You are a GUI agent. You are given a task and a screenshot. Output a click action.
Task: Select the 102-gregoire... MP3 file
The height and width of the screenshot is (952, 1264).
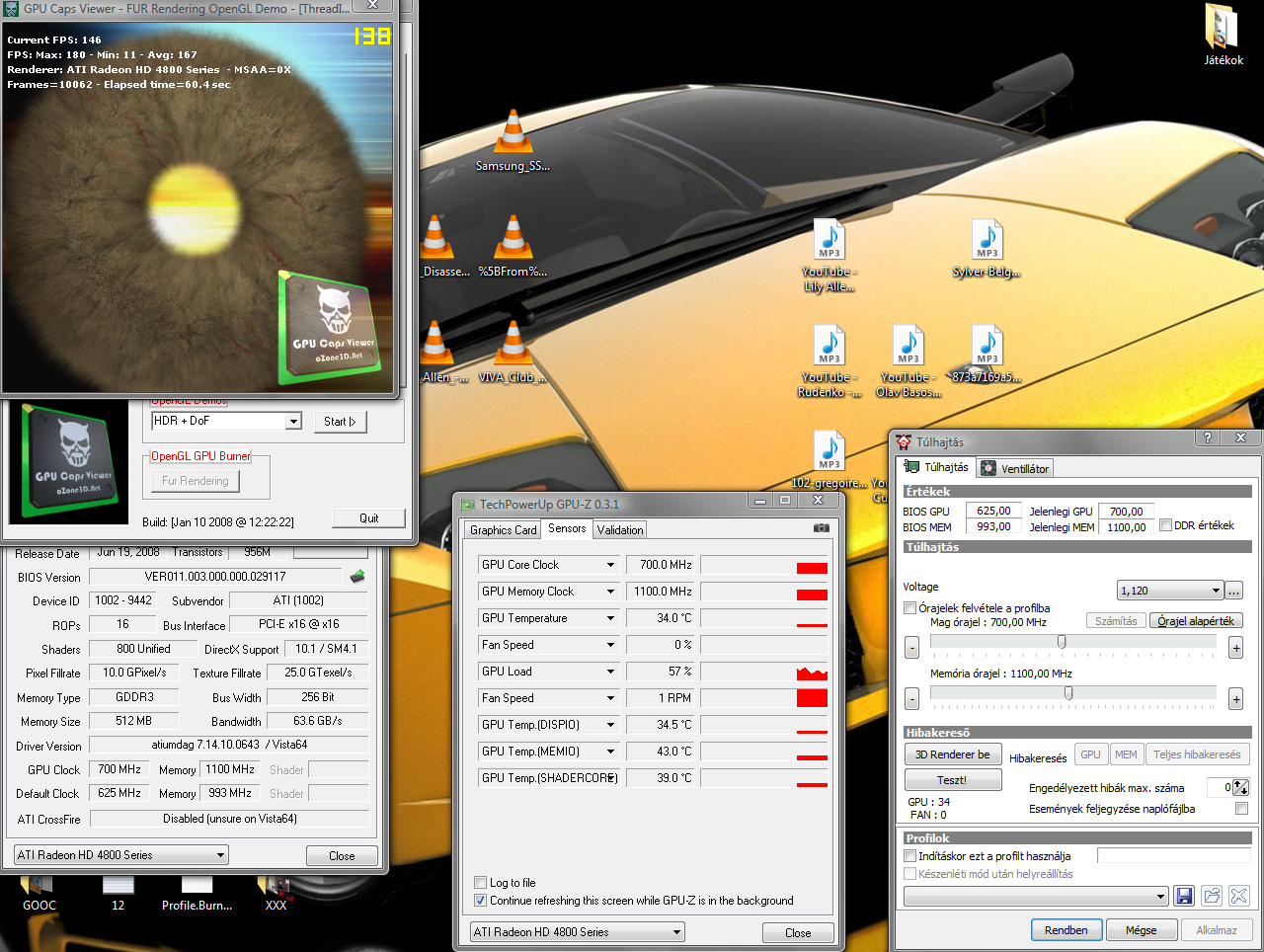pos(829,459)
